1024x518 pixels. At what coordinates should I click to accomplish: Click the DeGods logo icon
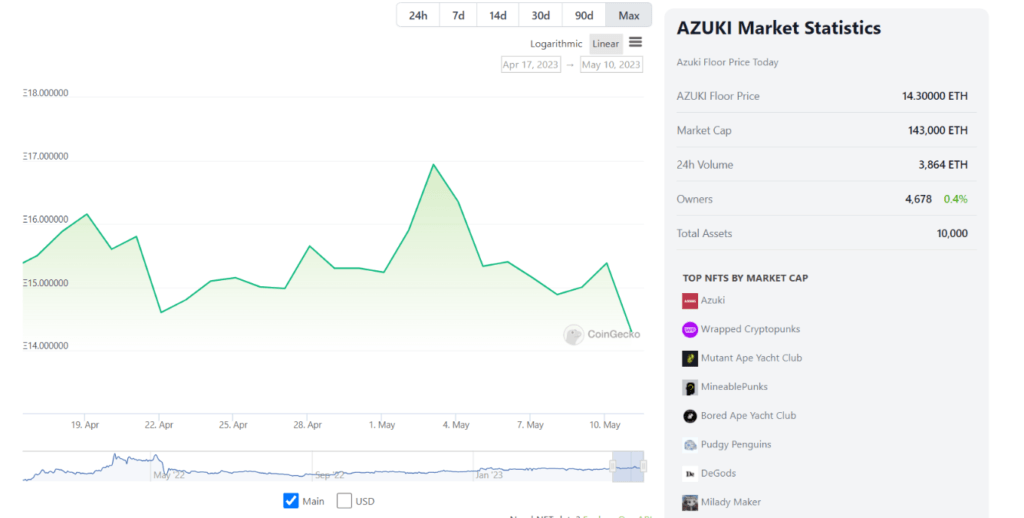[x=690, y=474]
